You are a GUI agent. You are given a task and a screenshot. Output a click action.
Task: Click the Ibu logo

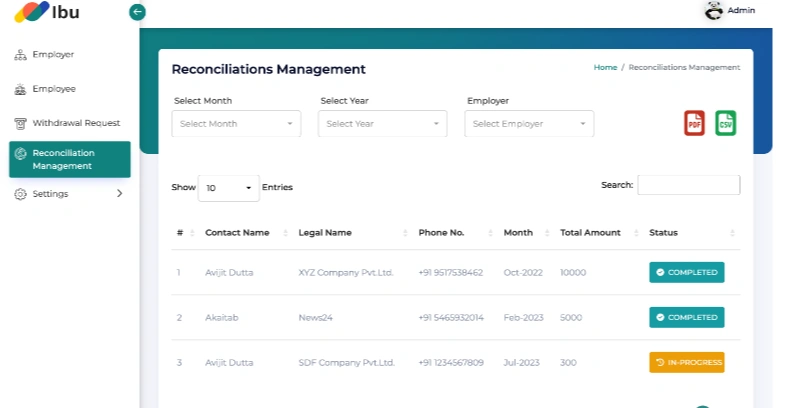coord(47,13)
